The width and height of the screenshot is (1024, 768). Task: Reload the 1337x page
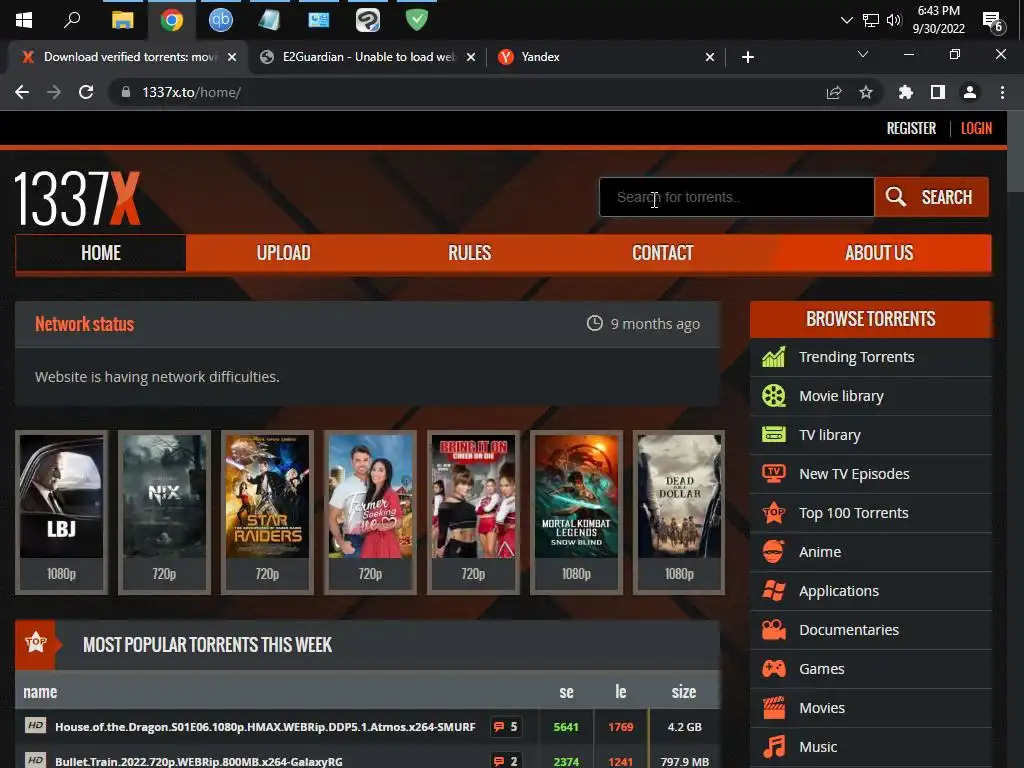pyautogui.click(x=86, y=92)
